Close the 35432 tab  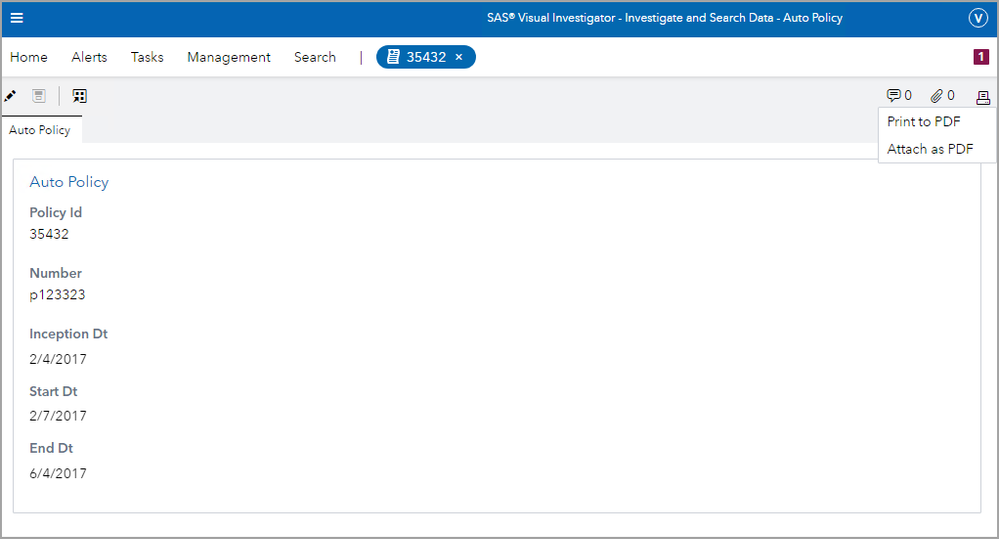click(x=459, y=57)
